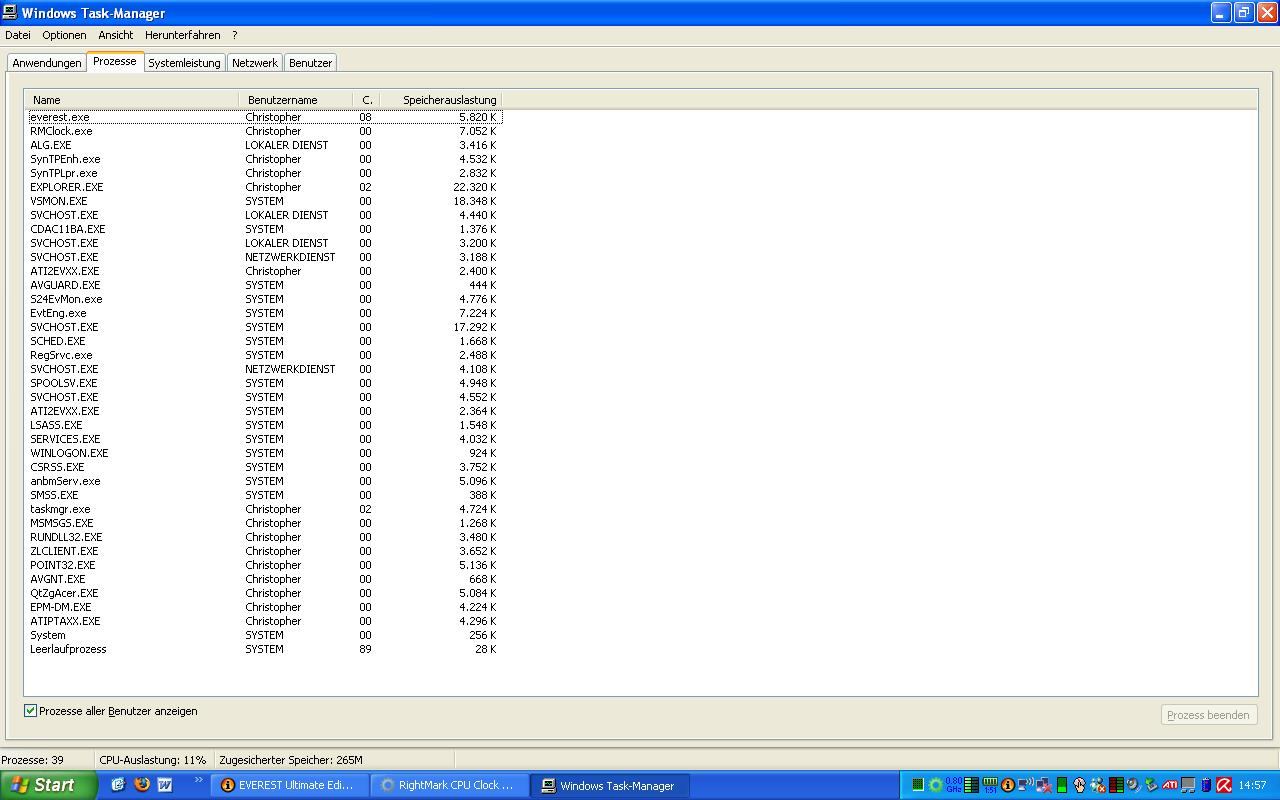Select the QtZgAcer.EXE process row
The image size is (1280, 800).
(264, 593)
